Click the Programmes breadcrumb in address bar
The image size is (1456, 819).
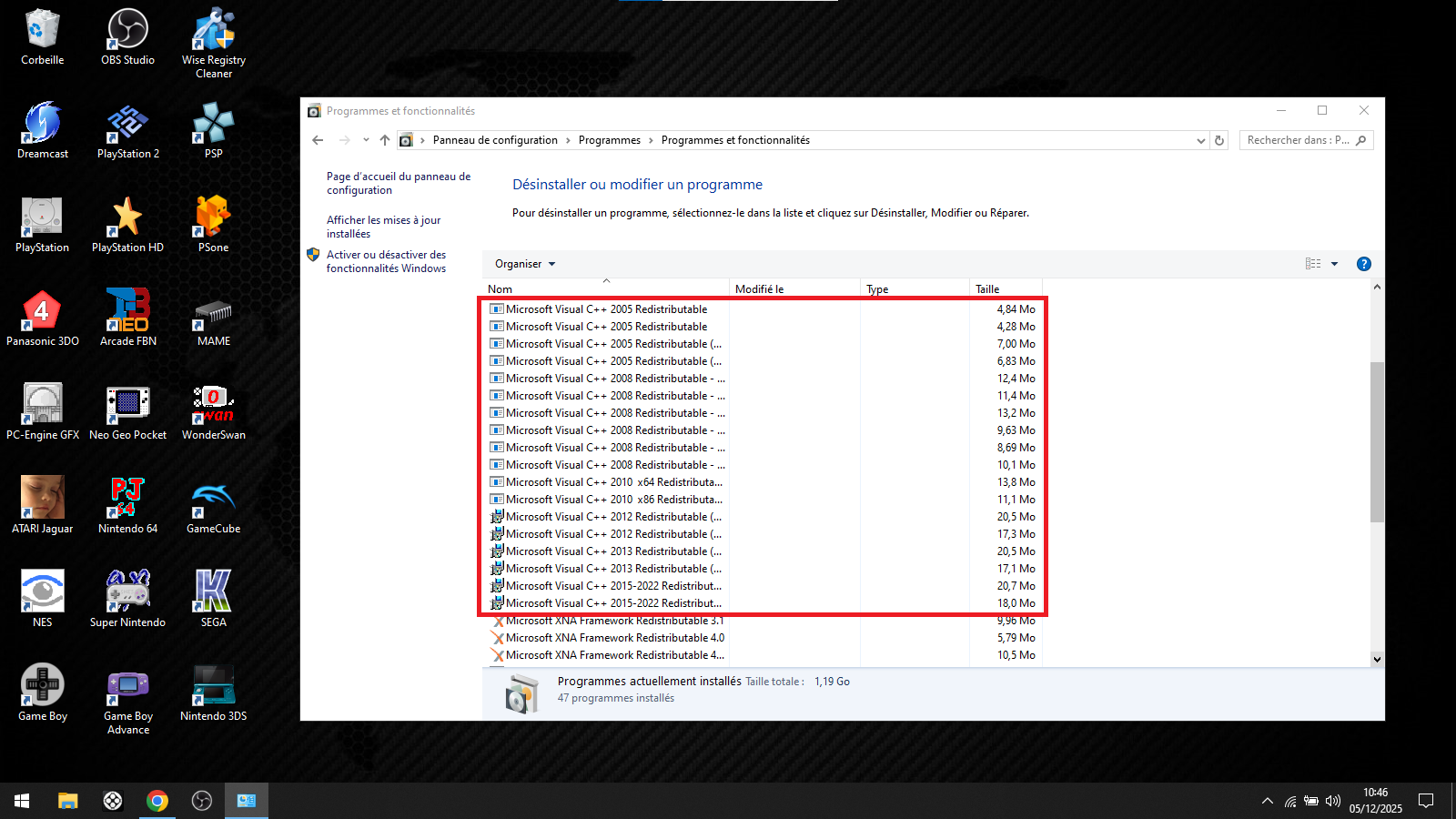tap(609, 140)
